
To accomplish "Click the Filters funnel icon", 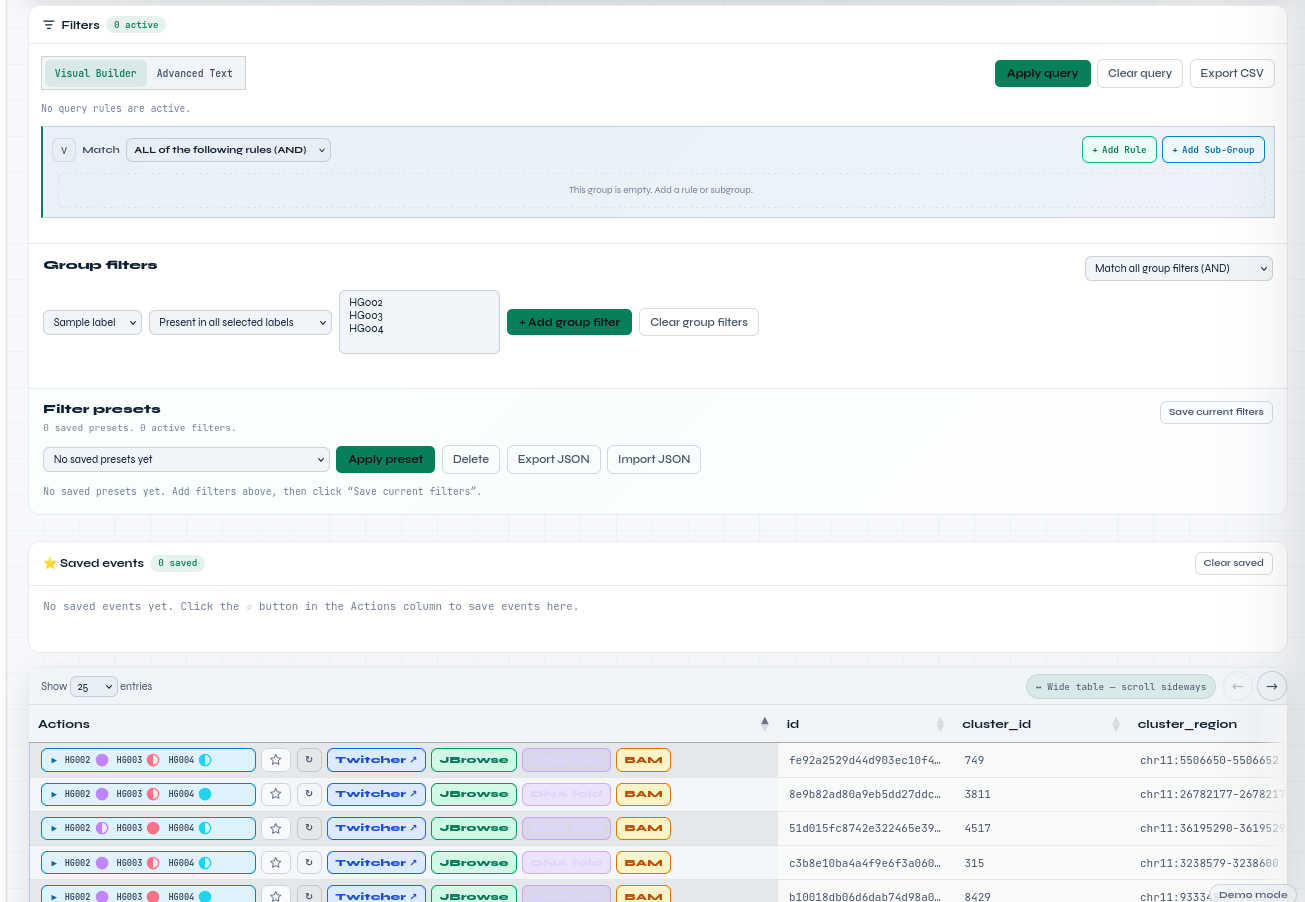I will click(49, 25).
